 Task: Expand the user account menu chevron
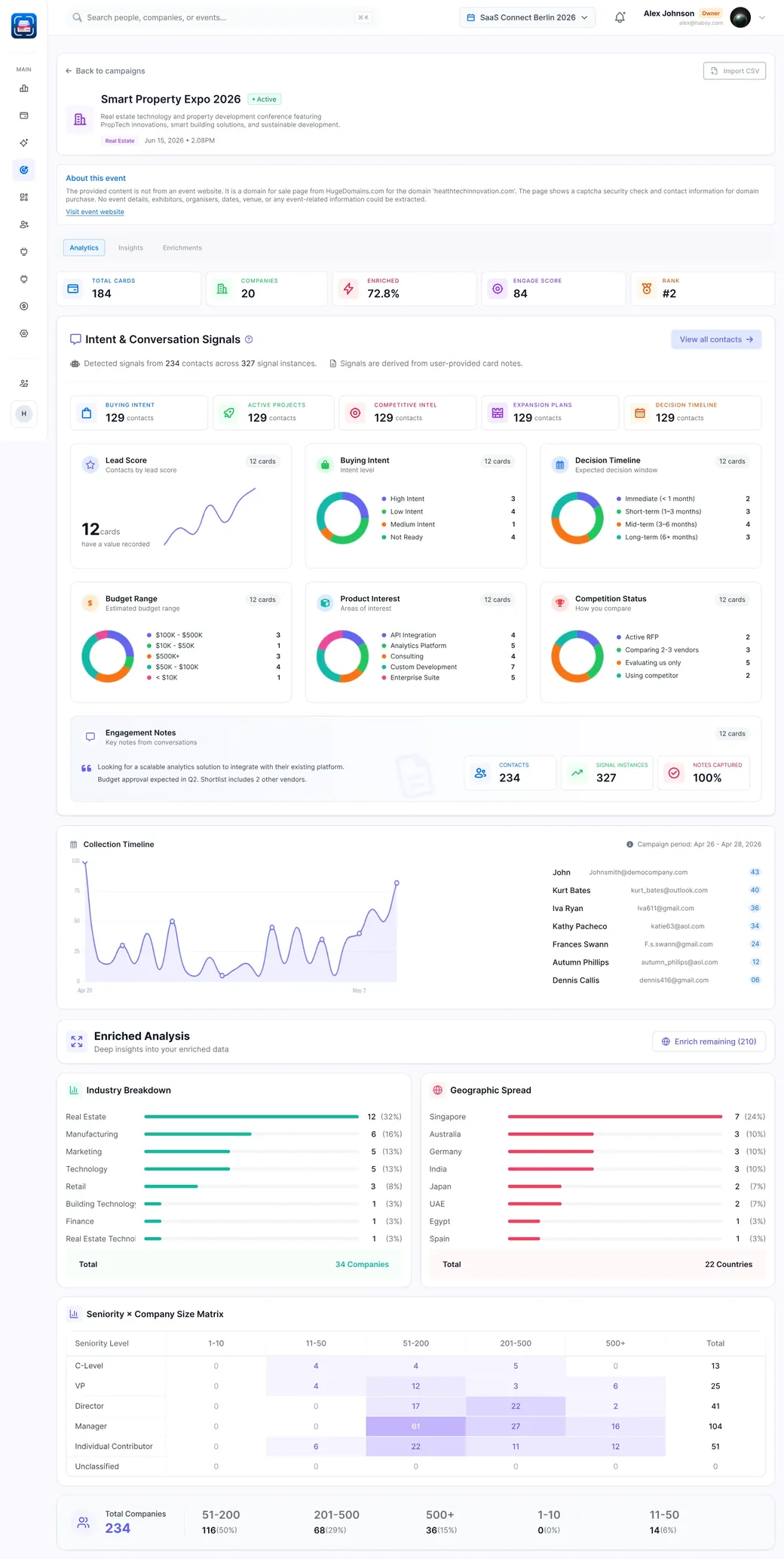(762, 17)
